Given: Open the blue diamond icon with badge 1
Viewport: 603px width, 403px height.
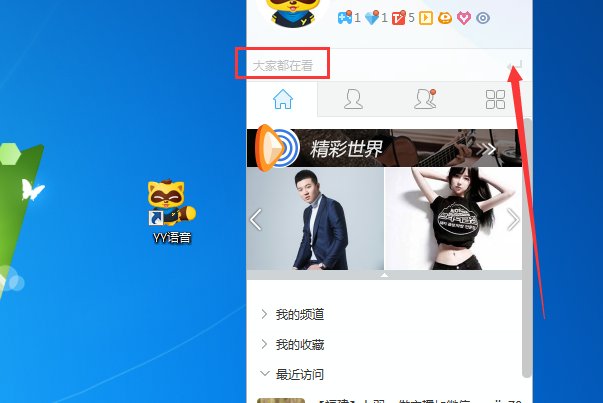Looking at the screenshot, I should 371,18.
